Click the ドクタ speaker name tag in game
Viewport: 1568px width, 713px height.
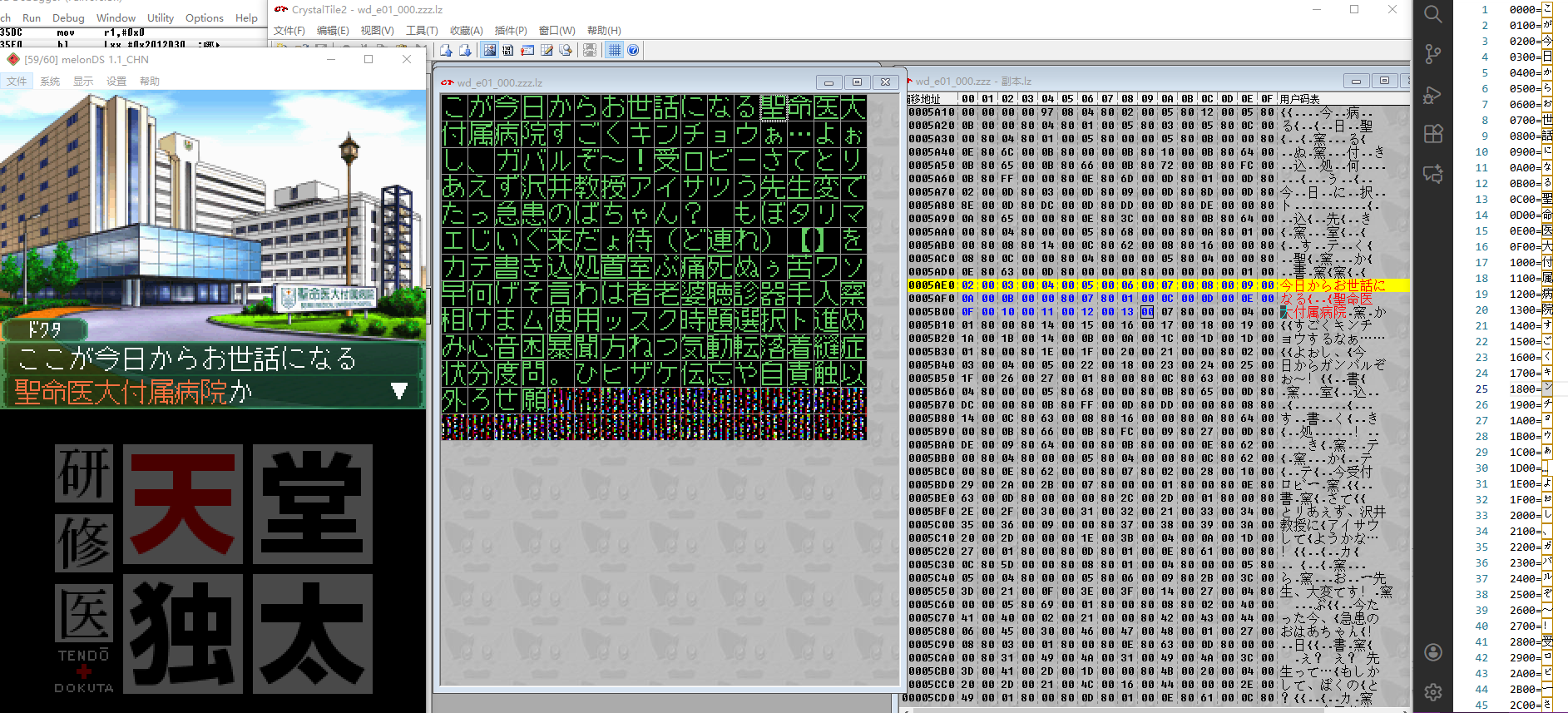click(x=44, y=329)
